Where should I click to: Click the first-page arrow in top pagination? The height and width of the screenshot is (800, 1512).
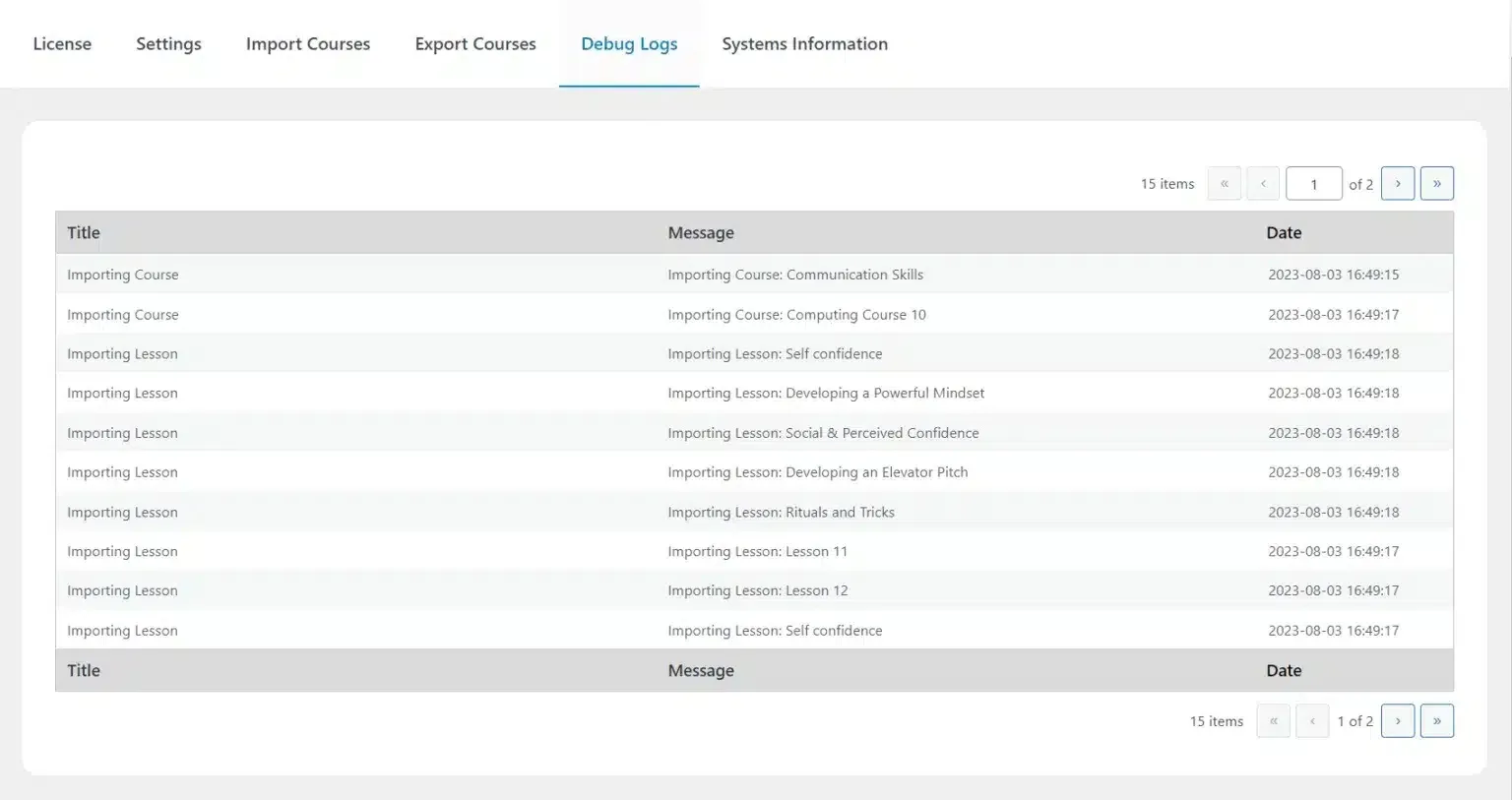[1224, 183]
